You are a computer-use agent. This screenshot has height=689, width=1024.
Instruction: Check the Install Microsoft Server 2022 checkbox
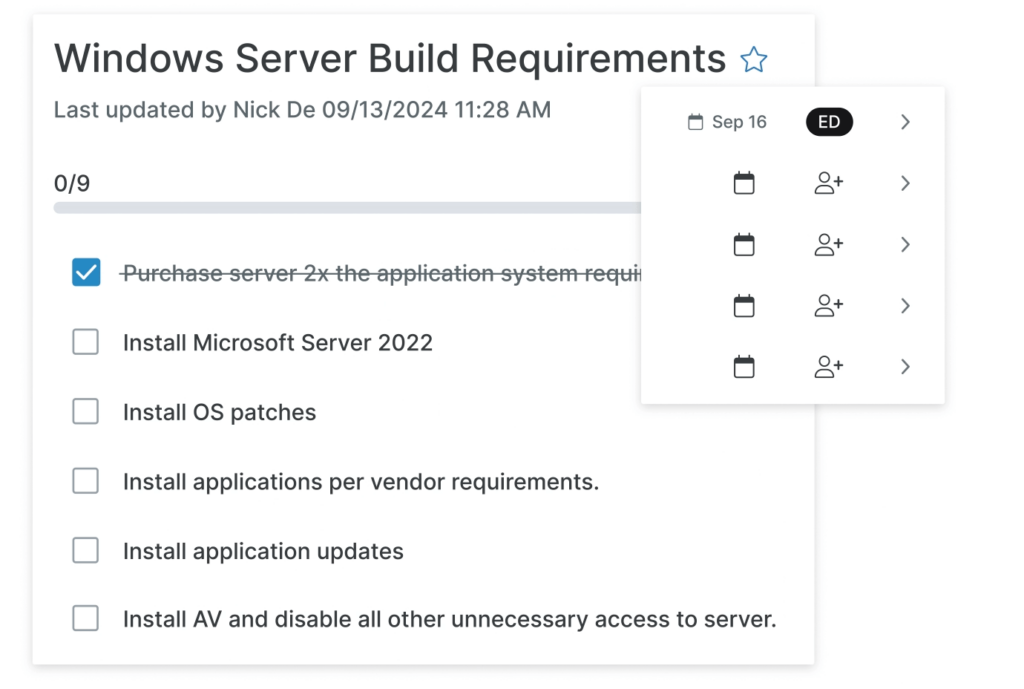pyautogui.click(x=86, y=343)
